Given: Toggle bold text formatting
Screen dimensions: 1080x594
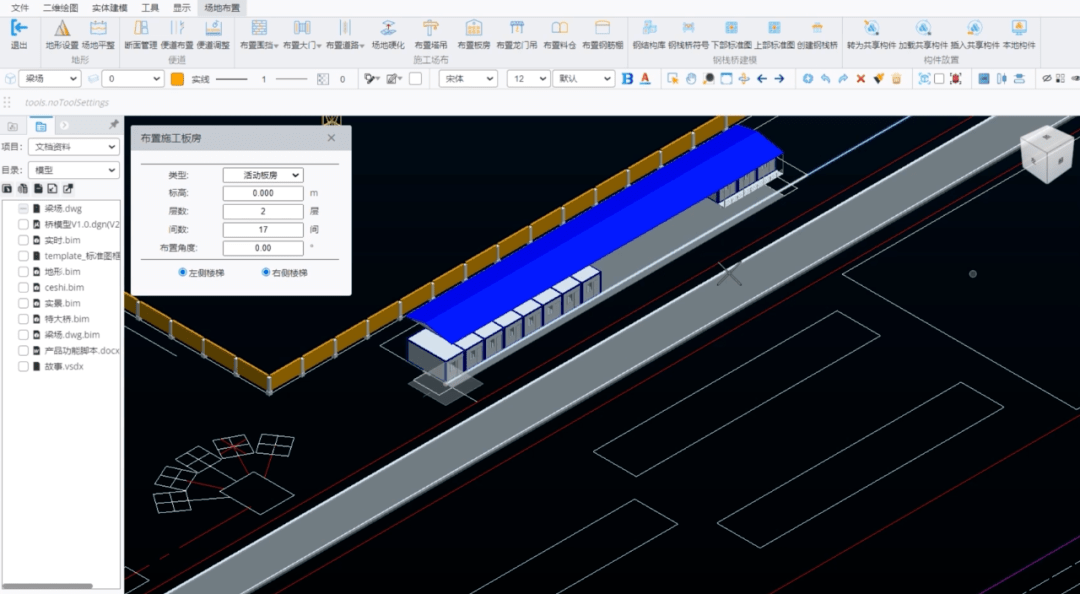Looking at the screenshot, I should tap(627, 78).
